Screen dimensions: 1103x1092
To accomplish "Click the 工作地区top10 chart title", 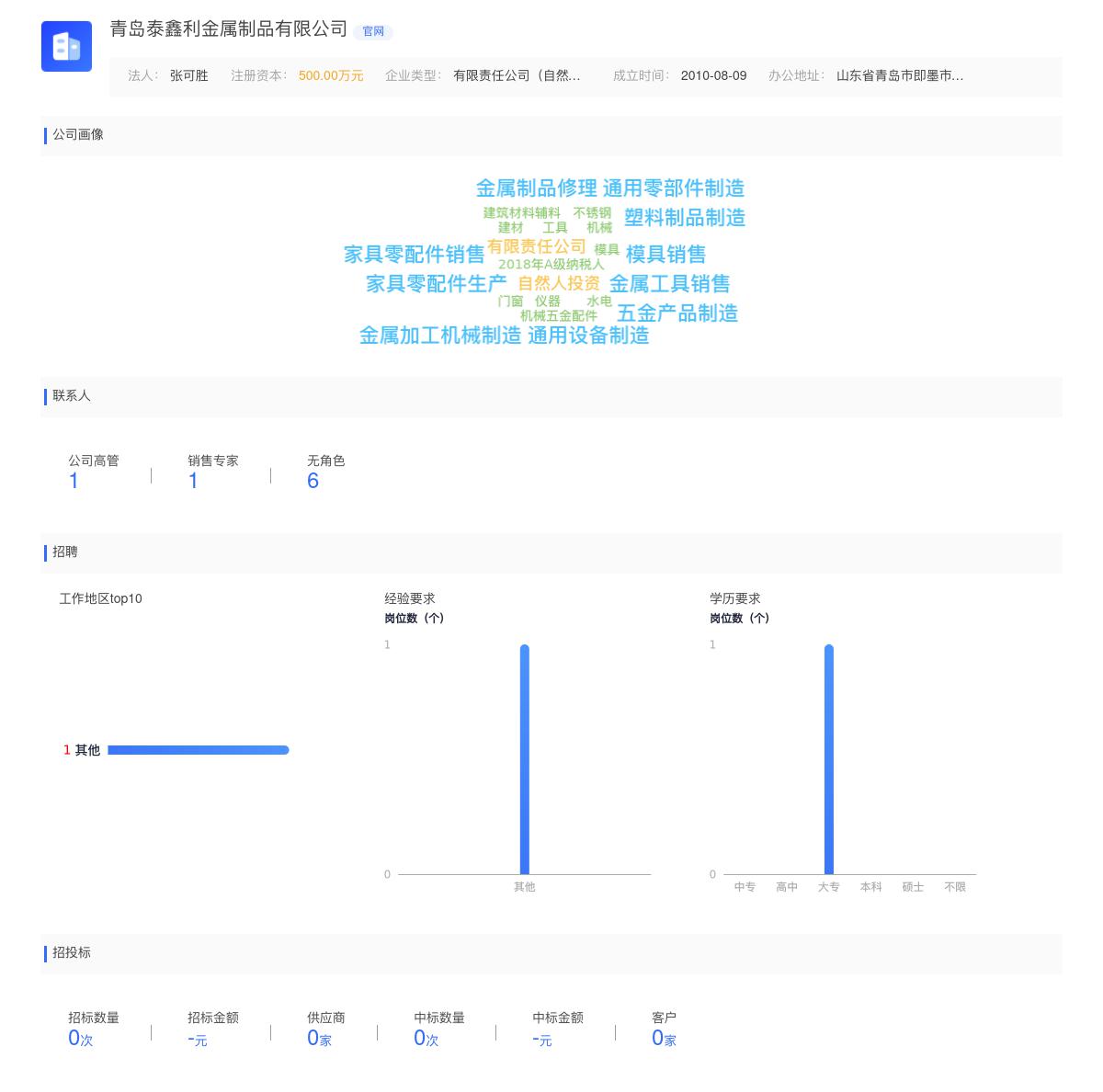I will (101, 598).
